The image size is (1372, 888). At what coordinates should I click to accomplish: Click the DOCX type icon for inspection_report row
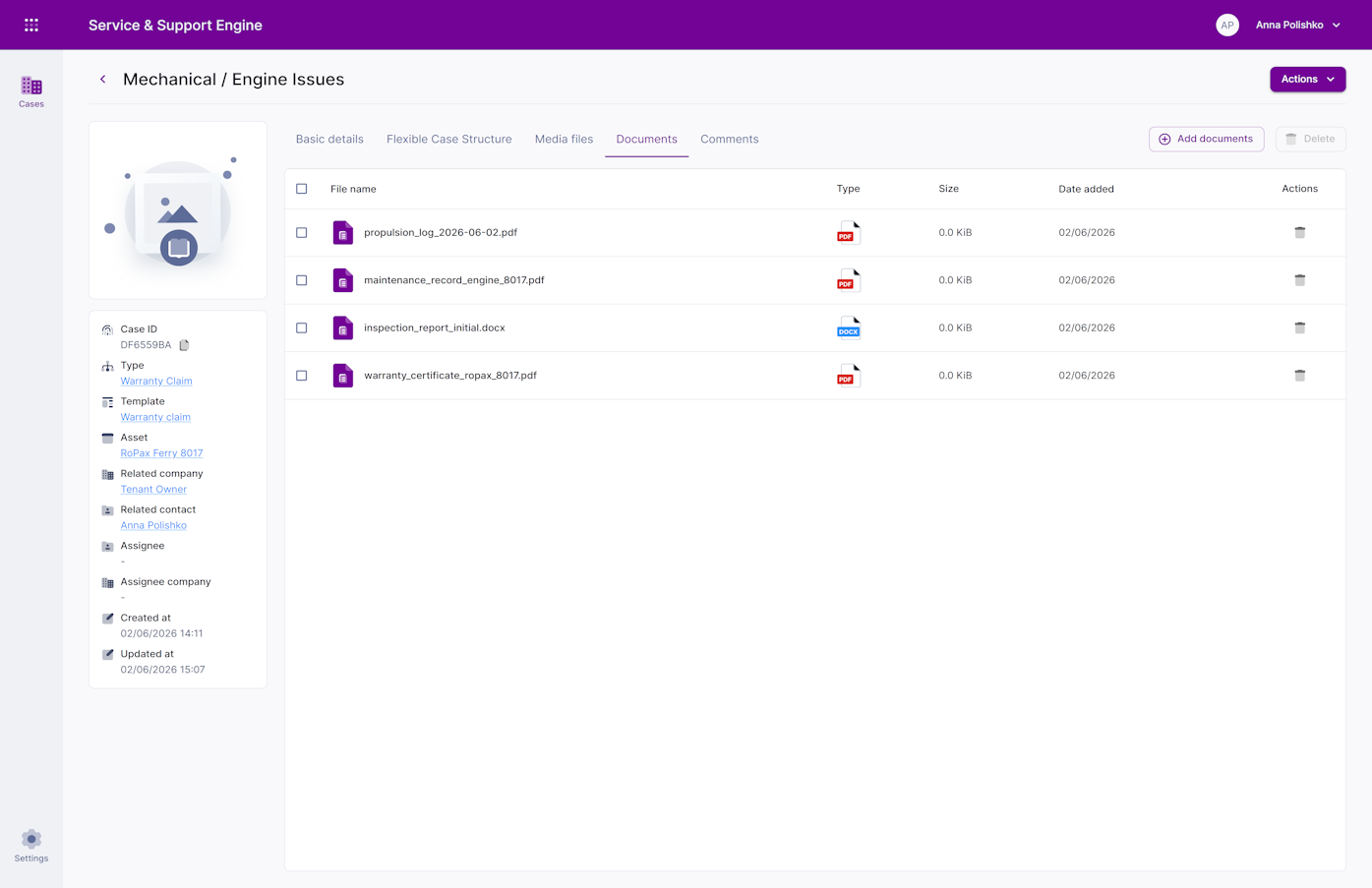click(x=848, y=327)
